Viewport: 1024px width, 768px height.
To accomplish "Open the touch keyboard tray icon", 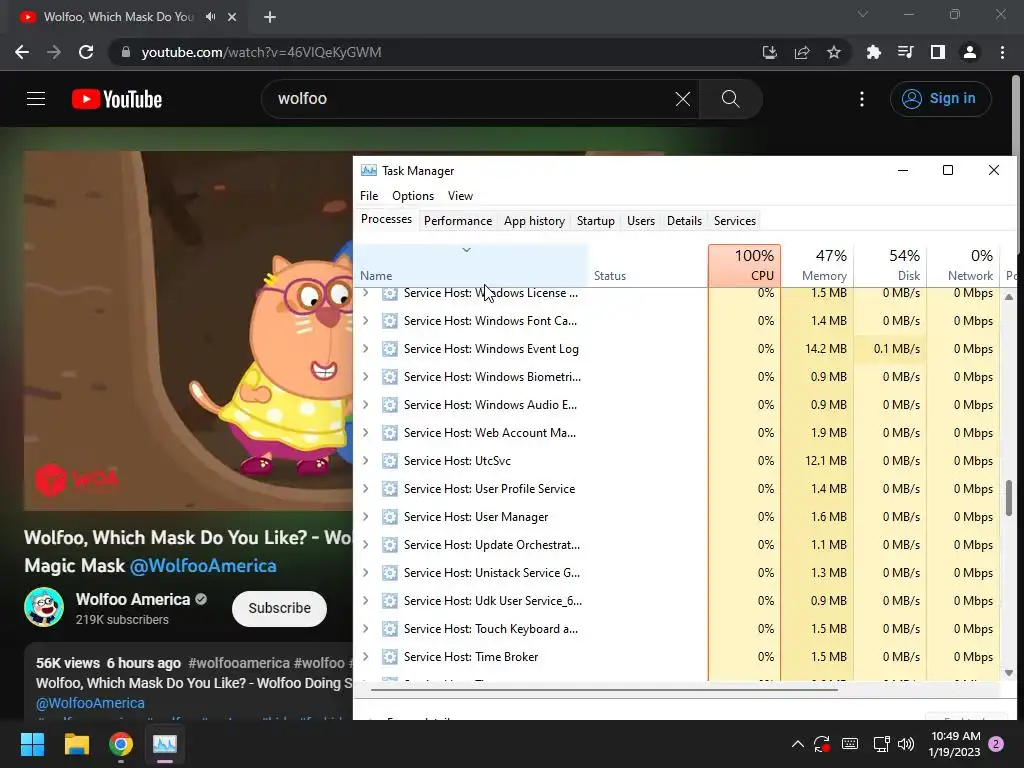I will [x=850, y=744].
